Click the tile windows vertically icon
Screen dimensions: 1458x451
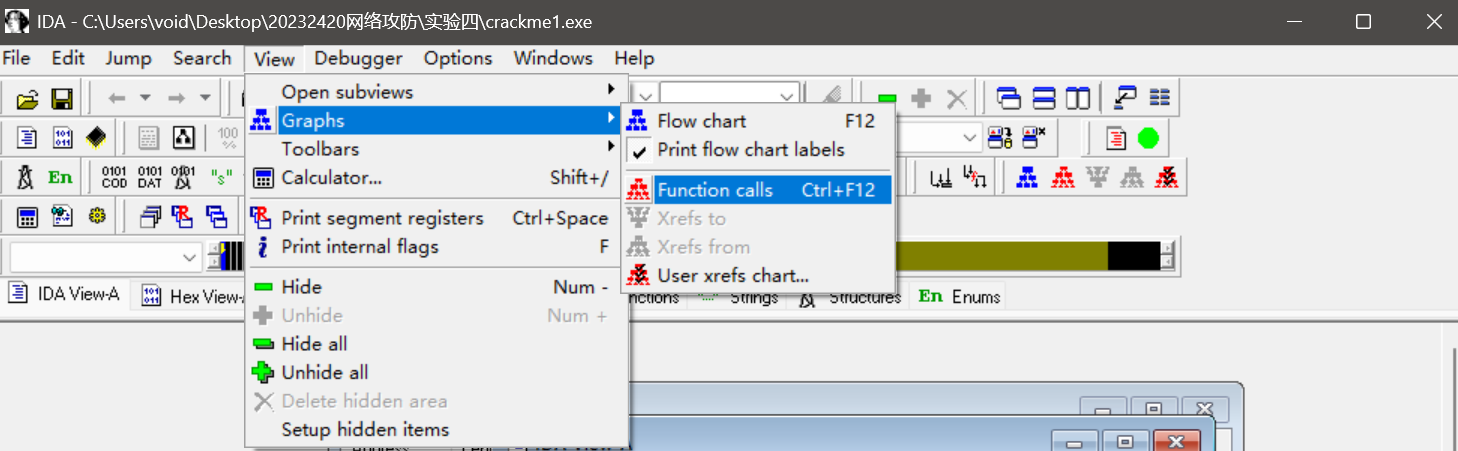(1078, 98)
